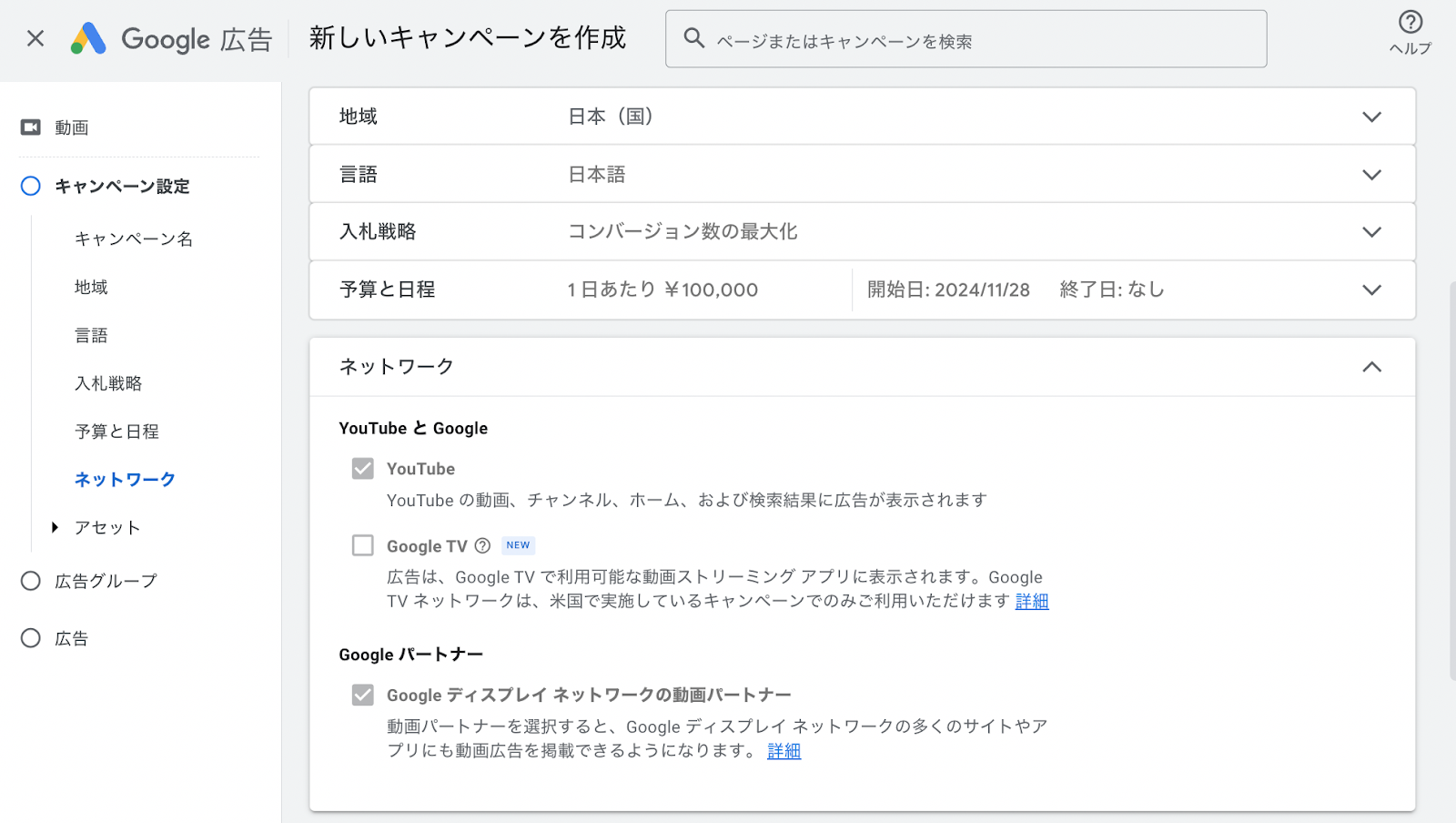Click the YouTube checkbox label text
Screen dimensions: 1456x823
click(x=420, y=469)
